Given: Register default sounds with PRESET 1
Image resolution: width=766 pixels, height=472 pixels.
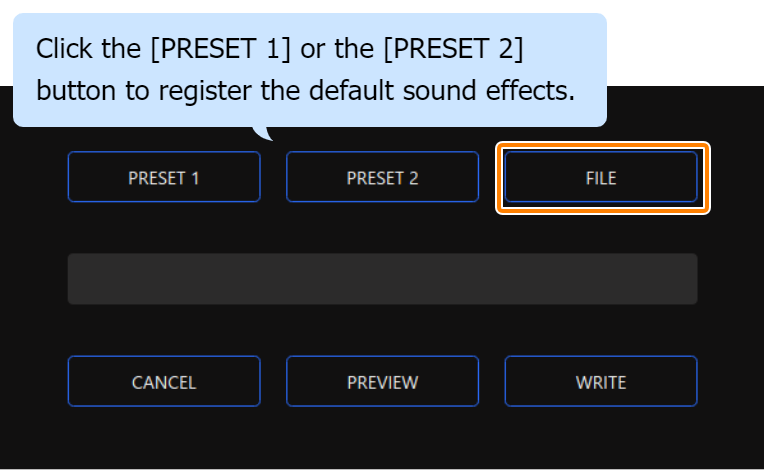Looking at the screenshot, I should pyautogui.click(x=164, y=178).
